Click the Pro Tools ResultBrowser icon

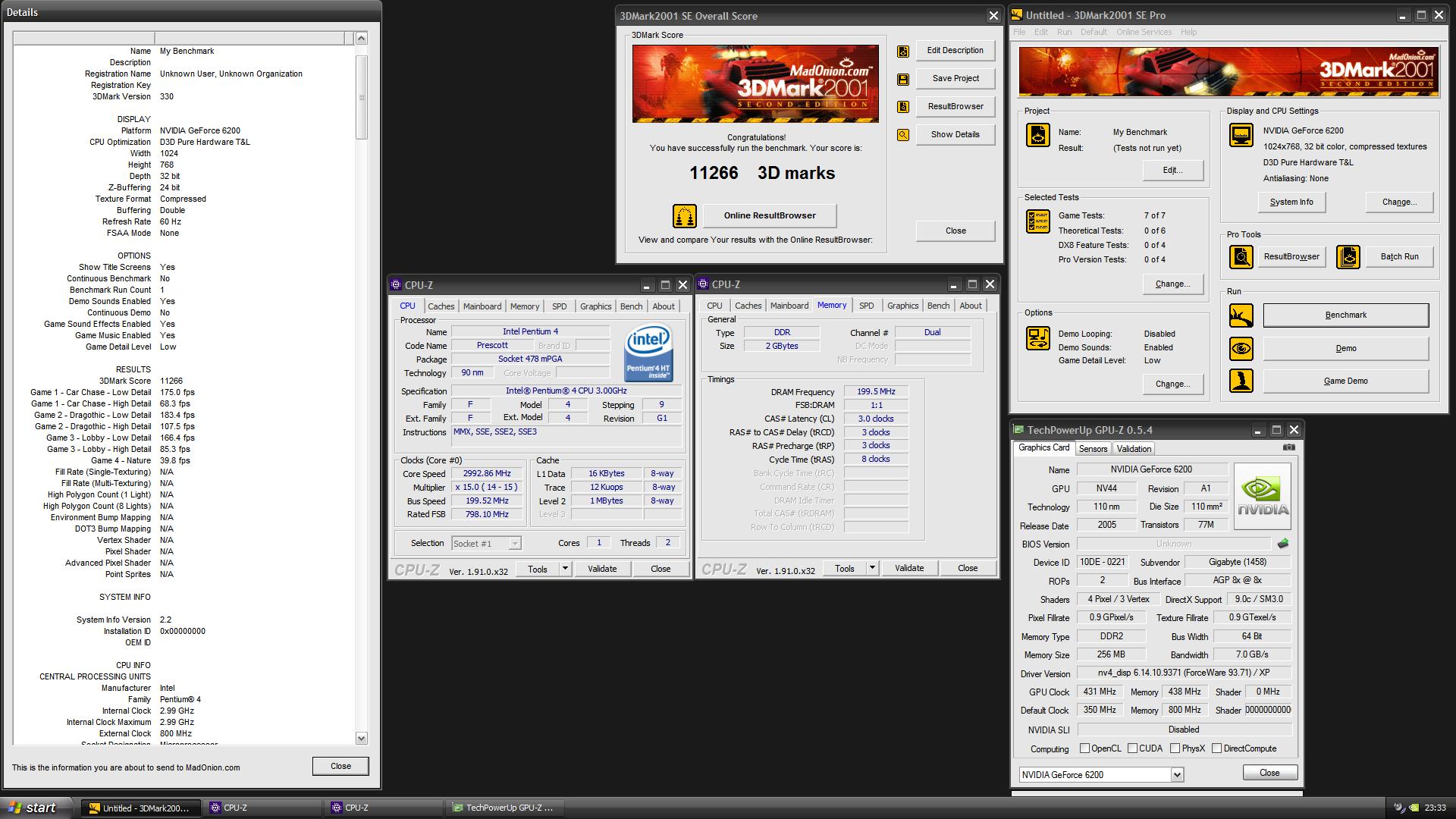1241,257
